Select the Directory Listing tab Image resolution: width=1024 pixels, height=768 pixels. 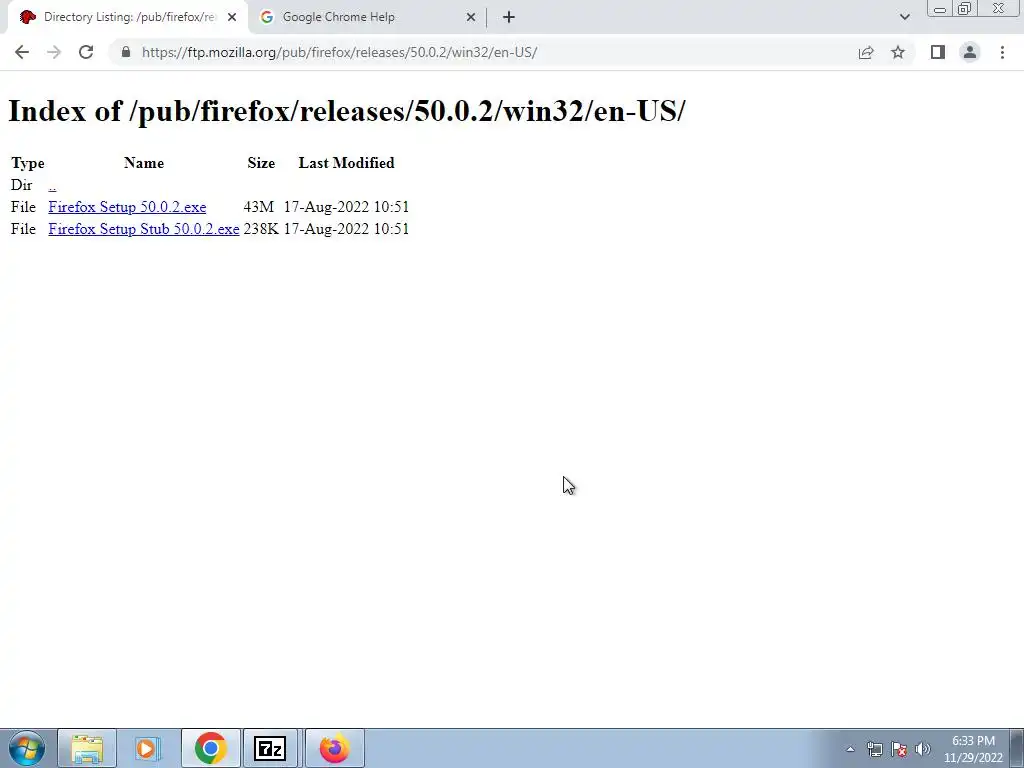pyautogui.click(x=128, y=17)
